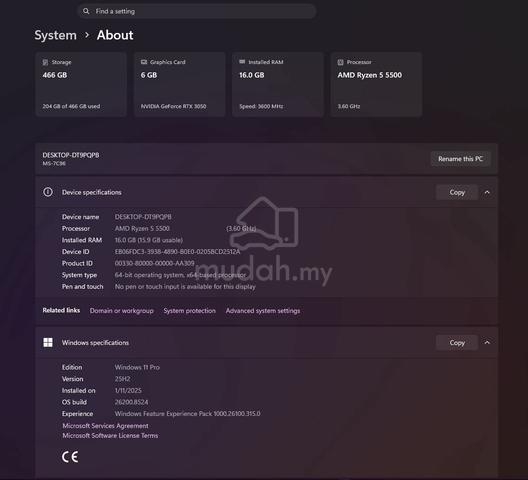
Task: Click the CE mark icon
Action: click(x=70, y=457)
